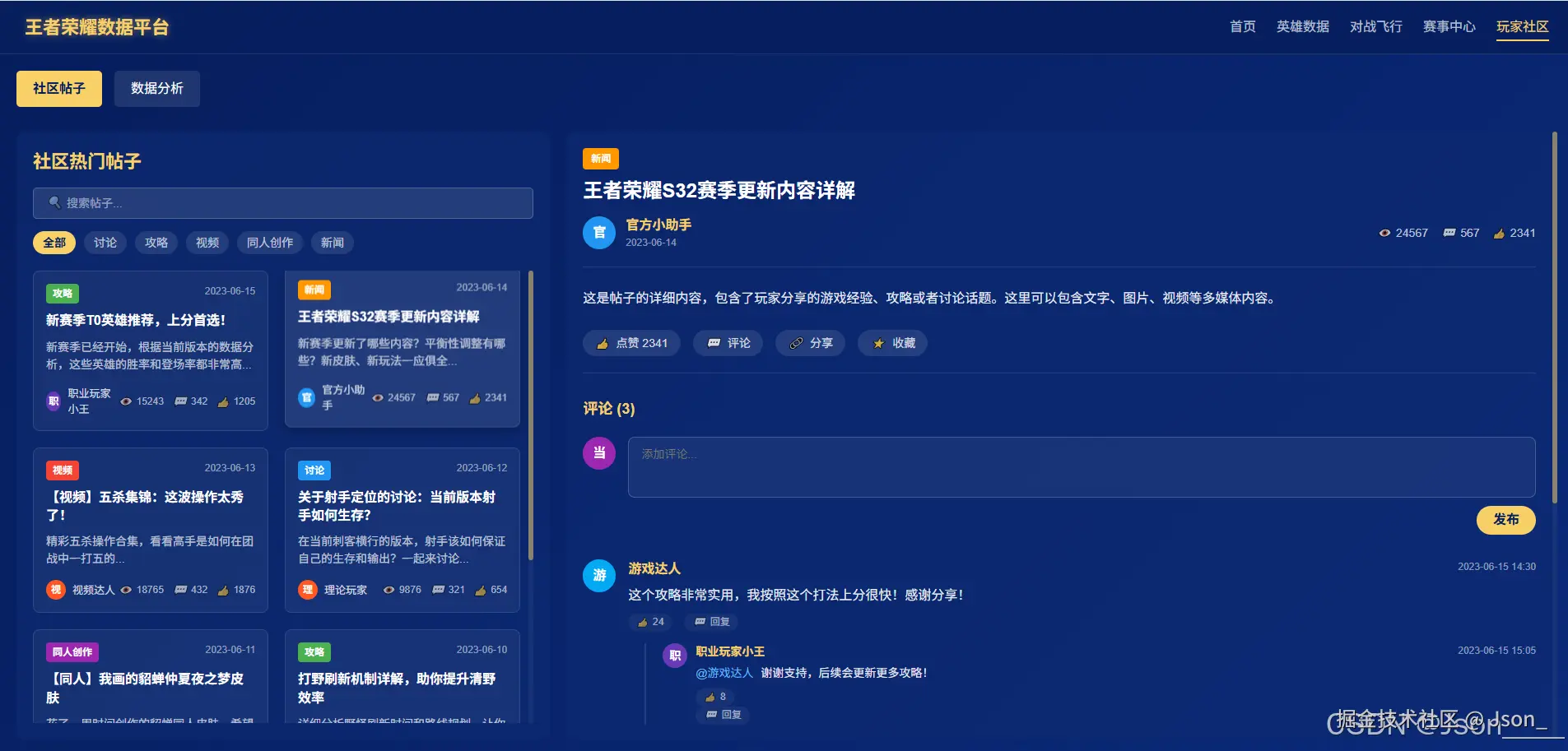Filter posts by 同人创作
This screenshot has height=751, width=1568.
tap(270, 243)
